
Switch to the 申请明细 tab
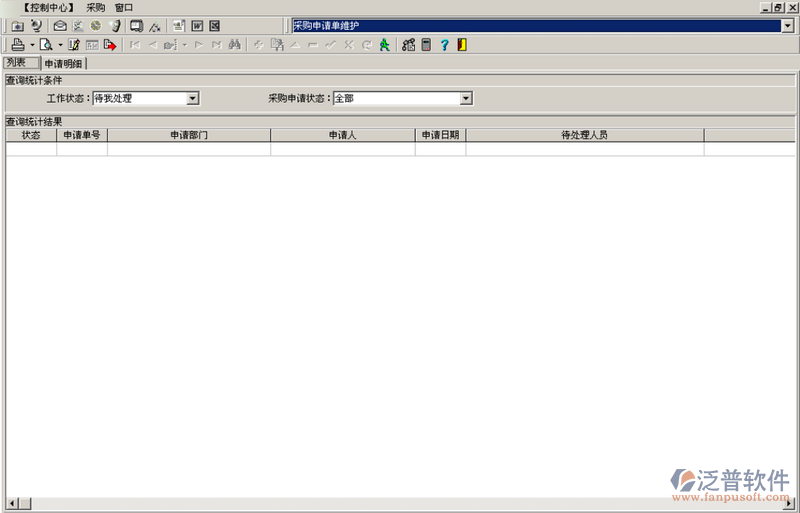[63, 64]
